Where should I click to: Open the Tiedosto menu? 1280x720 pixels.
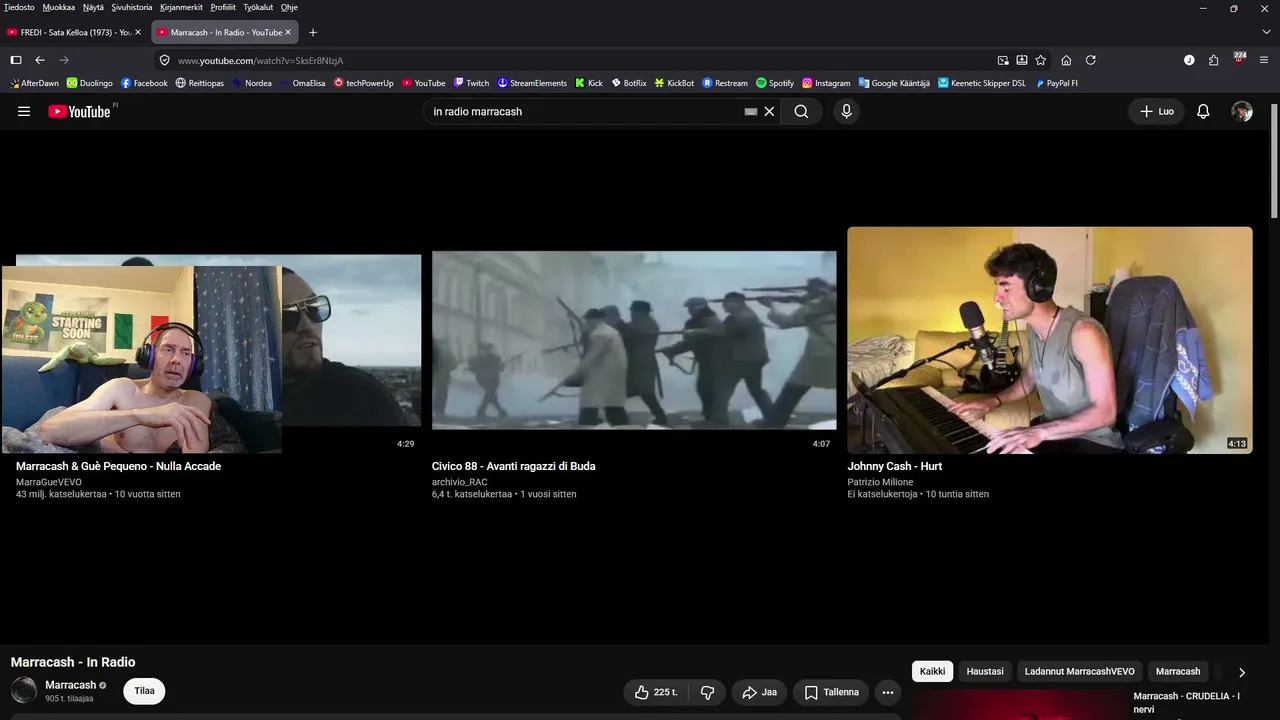[19, 7]
